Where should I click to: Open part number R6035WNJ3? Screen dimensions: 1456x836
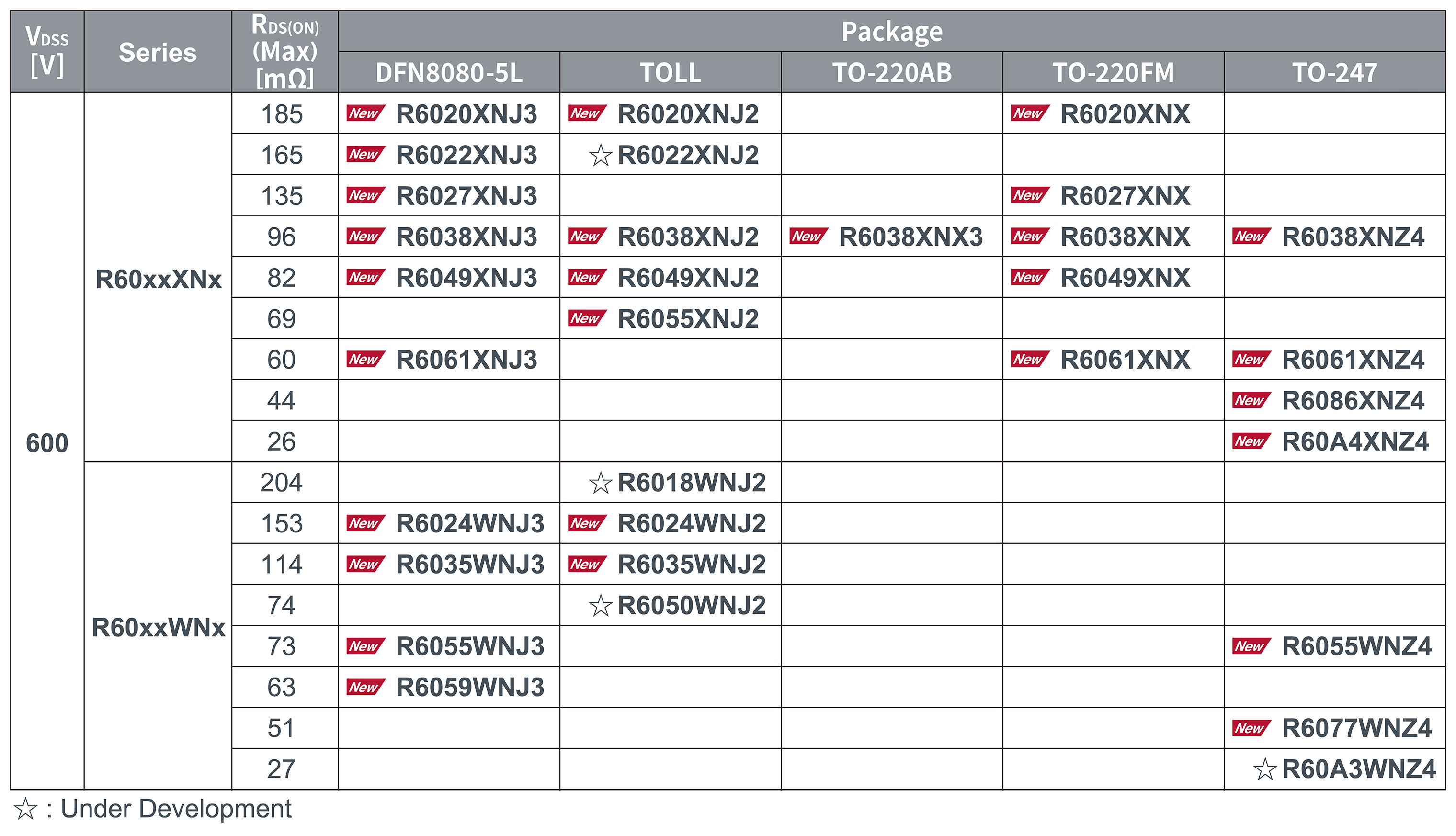click(x=470, y=565)
